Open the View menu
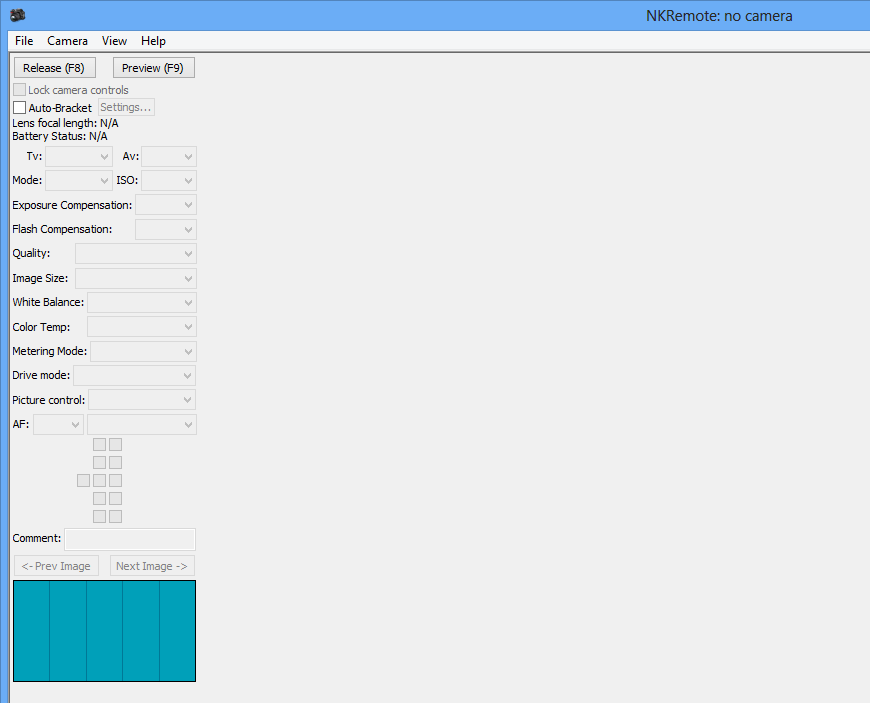This screenshot has width=870, height=703. [114, 41]
